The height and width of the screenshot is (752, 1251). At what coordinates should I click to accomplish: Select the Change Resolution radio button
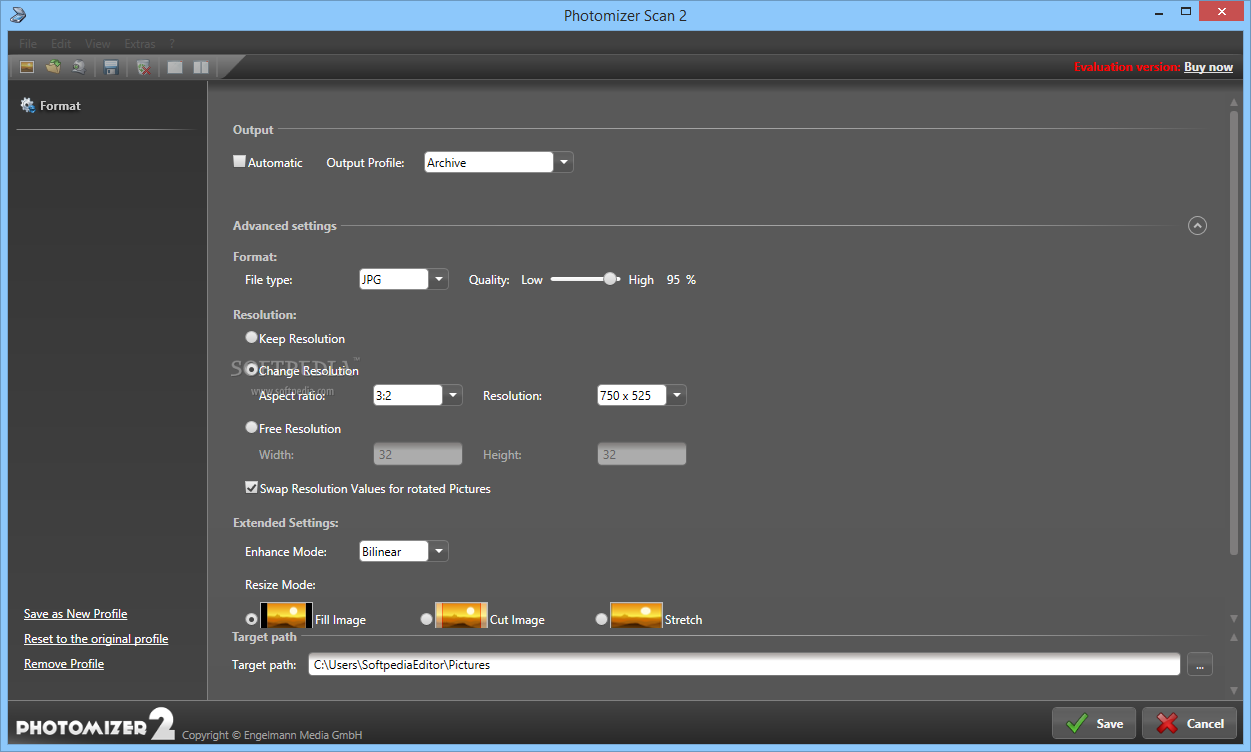tap(251, 370)
